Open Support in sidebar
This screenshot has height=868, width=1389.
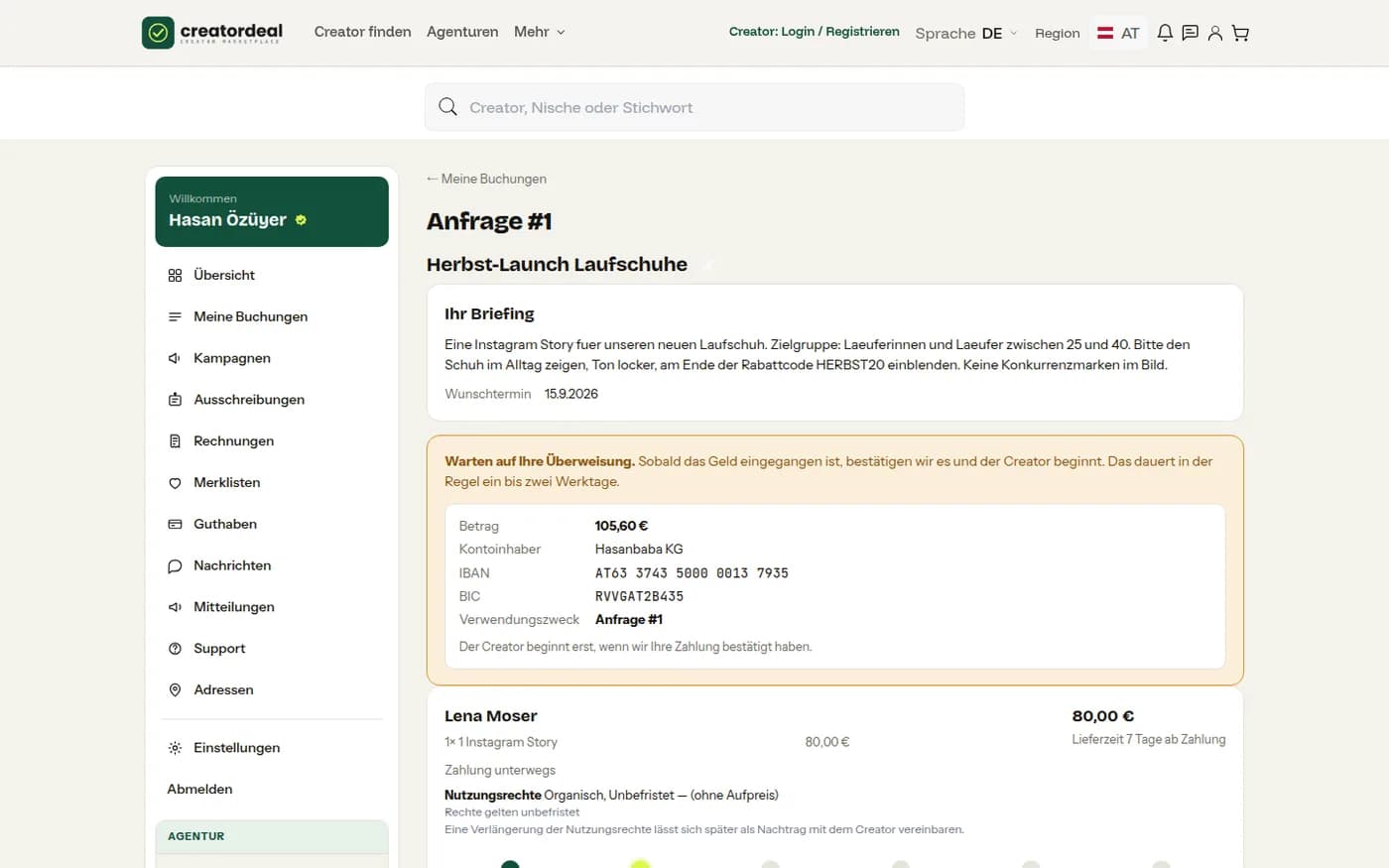[x=272, y=649]
